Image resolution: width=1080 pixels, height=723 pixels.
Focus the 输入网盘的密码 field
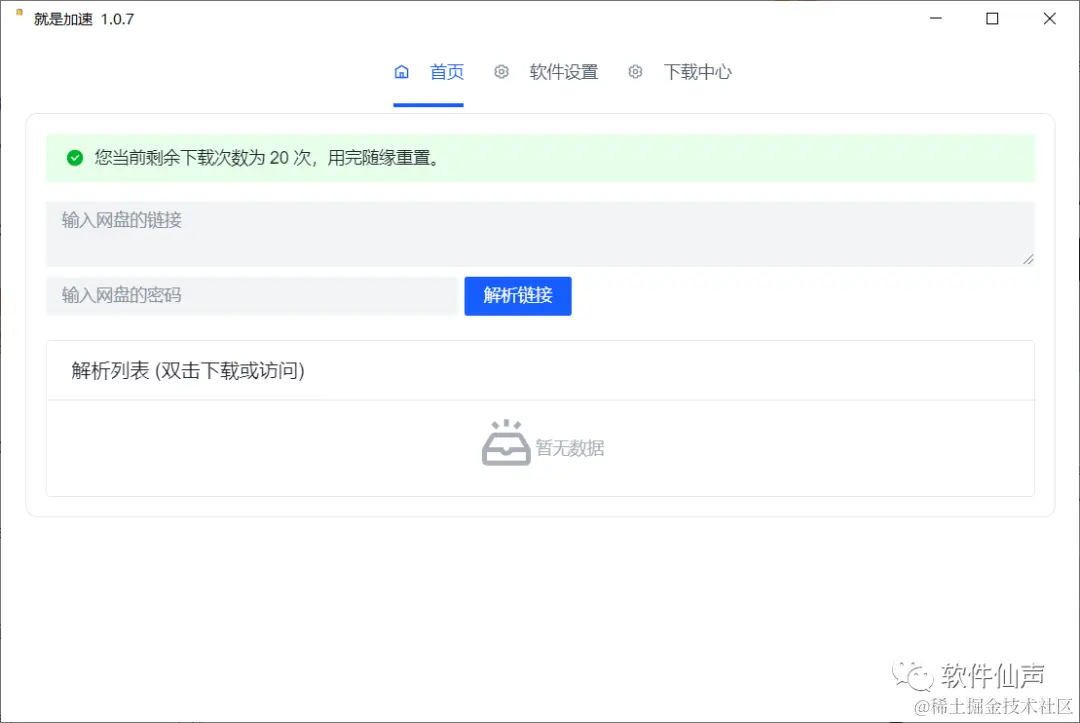click(252, 296)
